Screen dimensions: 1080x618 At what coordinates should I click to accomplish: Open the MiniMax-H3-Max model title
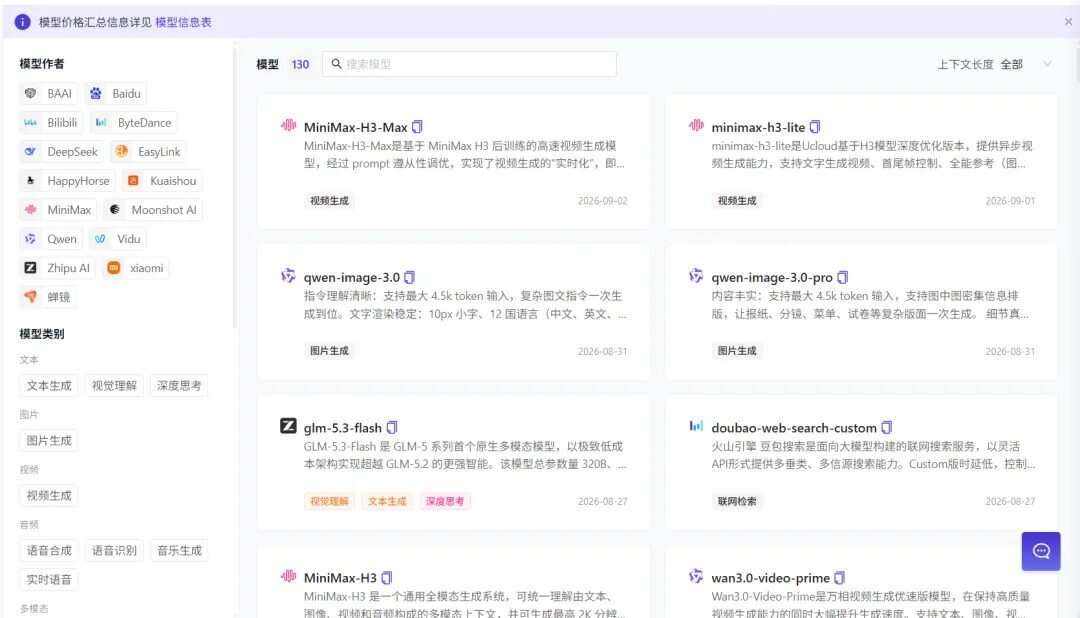point(355,127)
